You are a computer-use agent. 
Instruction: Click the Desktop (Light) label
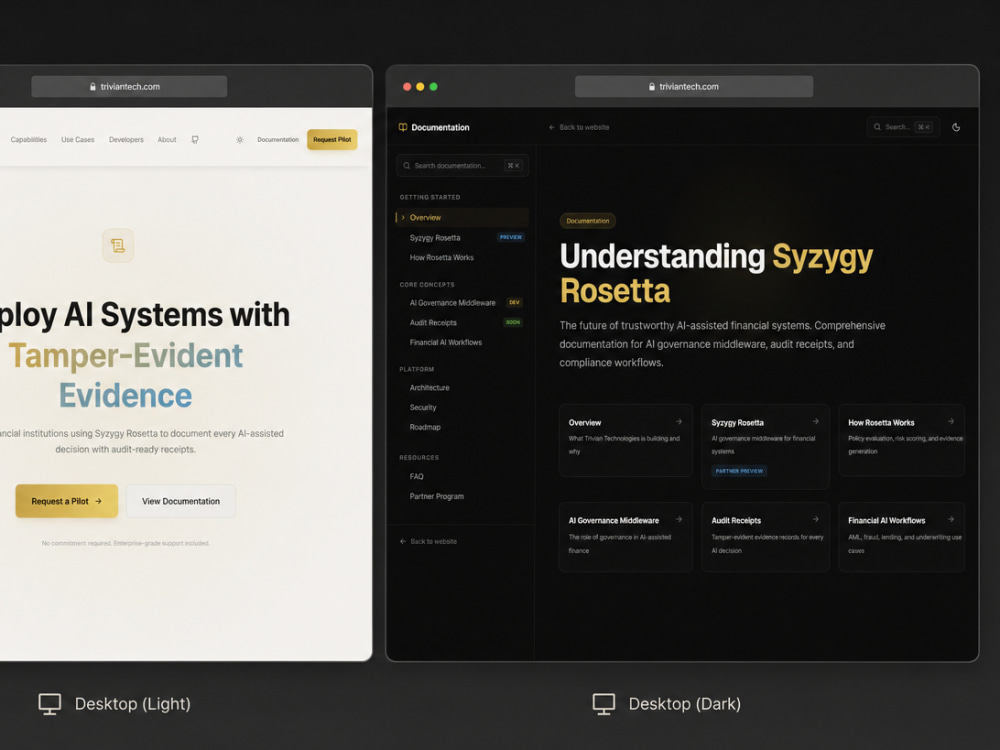point(133,704)
